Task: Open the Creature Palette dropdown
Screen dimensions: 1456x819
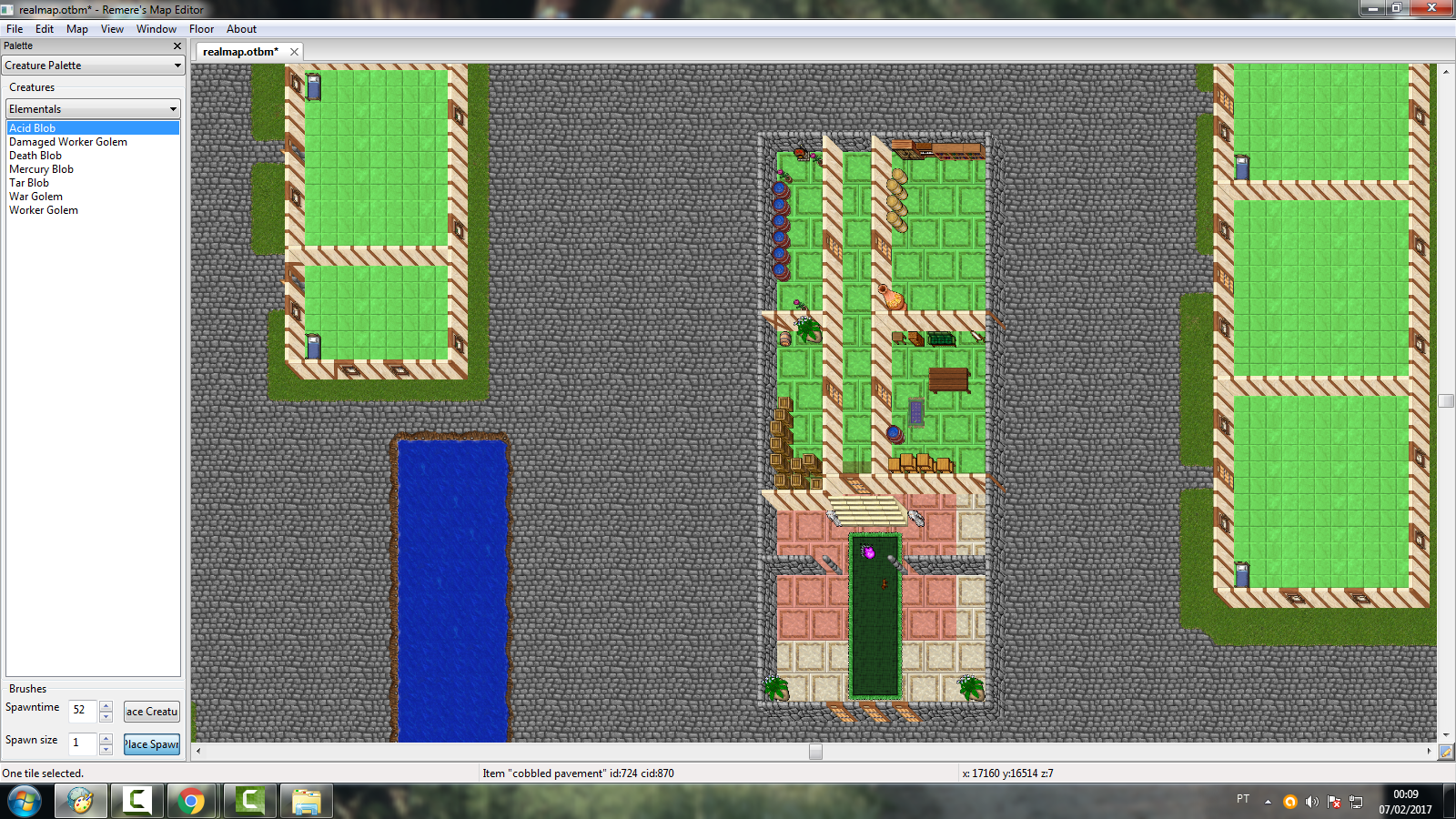Action: point(93,66)
